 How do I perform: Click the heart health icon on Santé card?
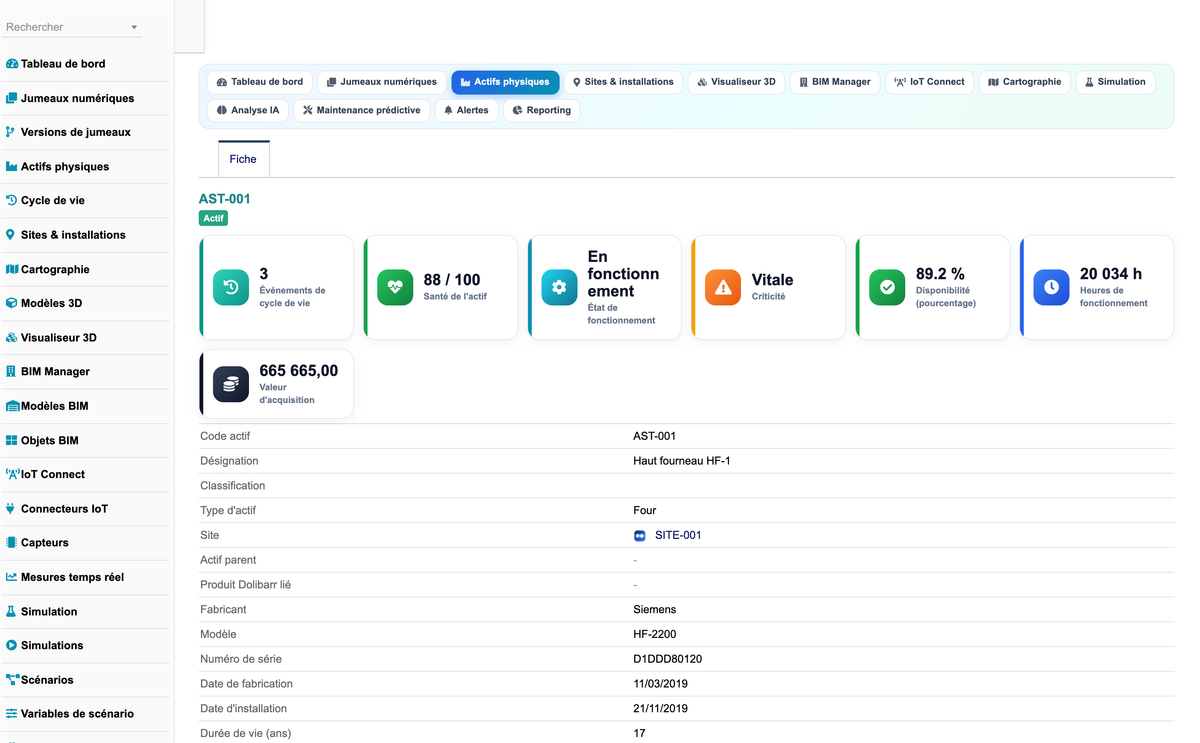(x=395, y=288)
